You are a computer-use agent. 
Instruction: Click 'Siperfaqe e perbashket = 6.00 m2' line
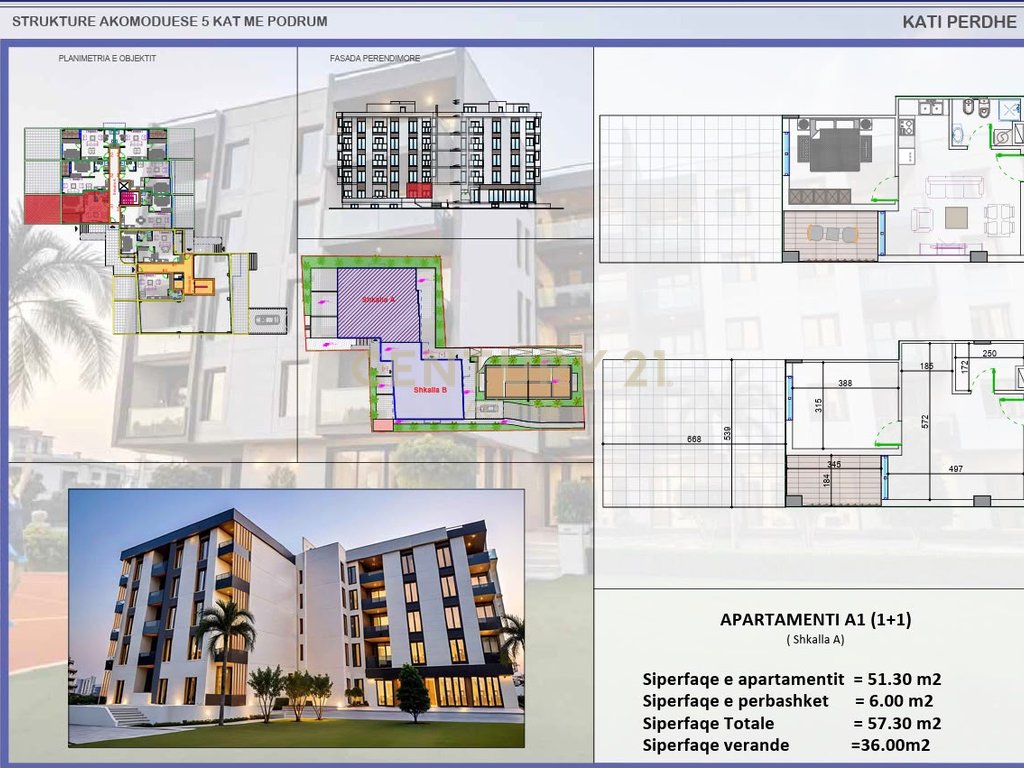[788, 701]
